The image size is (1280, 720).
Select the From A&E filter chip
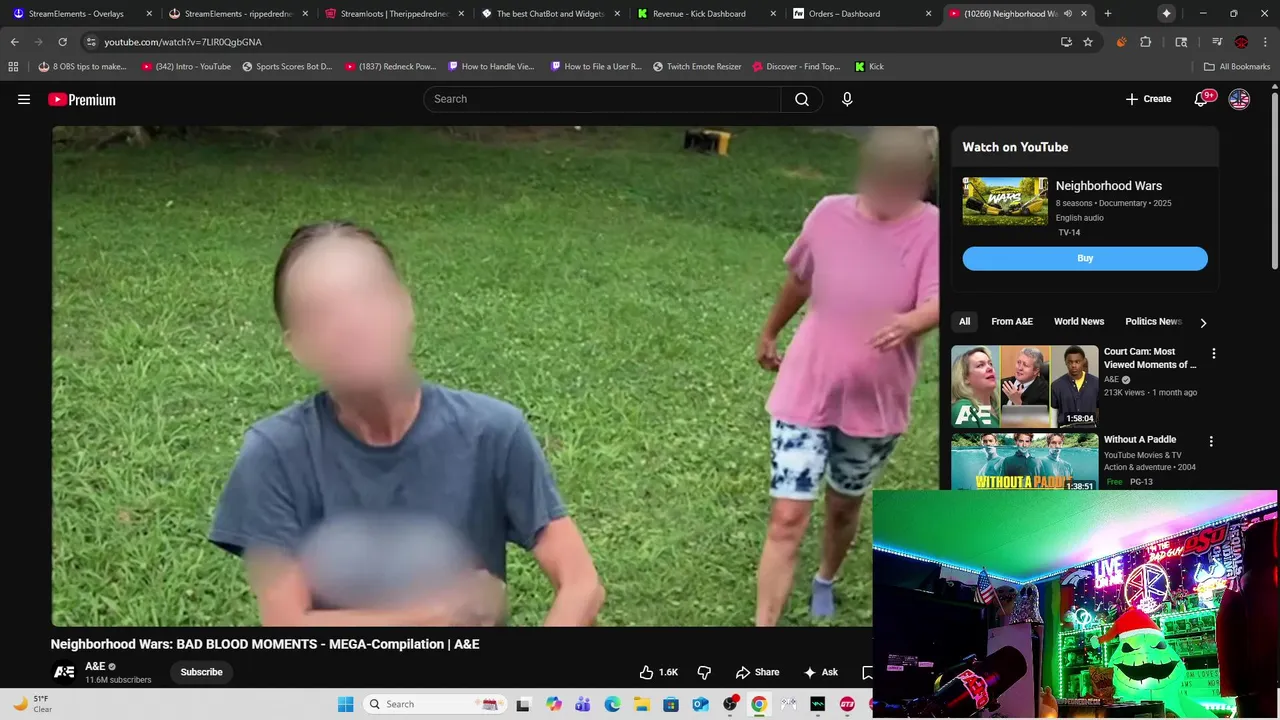pyautogui.click(x=1012, y=322)
